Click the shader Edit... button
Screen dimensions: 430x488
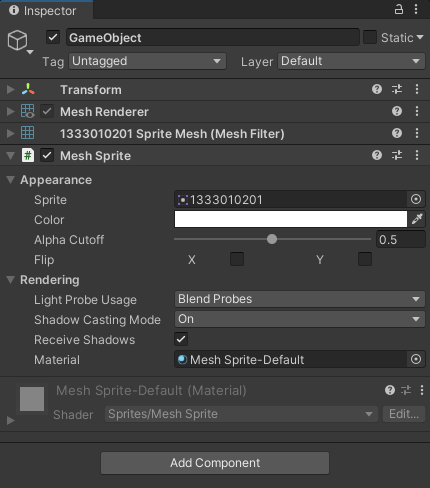point(404,414)
